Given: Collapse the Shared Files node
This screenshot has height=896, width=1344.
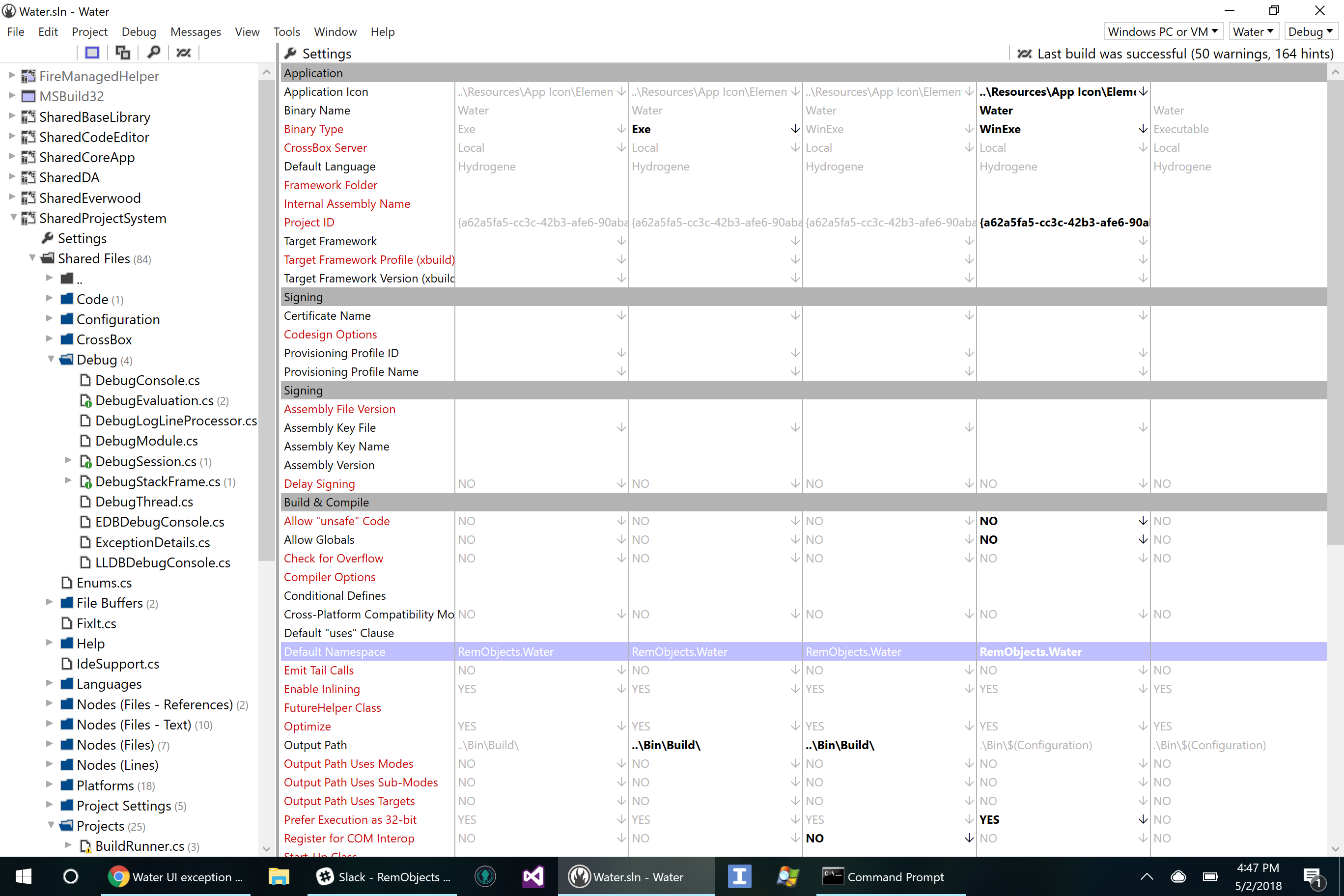Looking at the screenshot, I should (32, 258).
